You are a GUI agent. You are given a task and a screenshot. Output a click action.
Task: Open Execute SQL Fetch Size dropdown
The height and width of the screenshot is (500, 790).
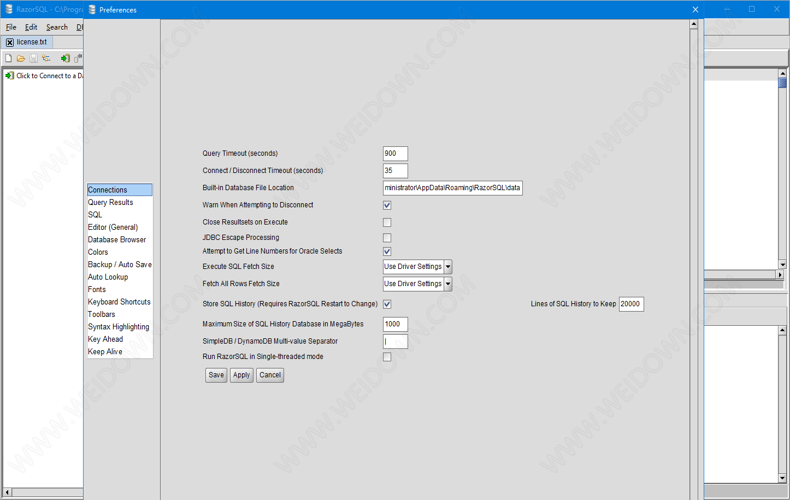click(447, 267)
